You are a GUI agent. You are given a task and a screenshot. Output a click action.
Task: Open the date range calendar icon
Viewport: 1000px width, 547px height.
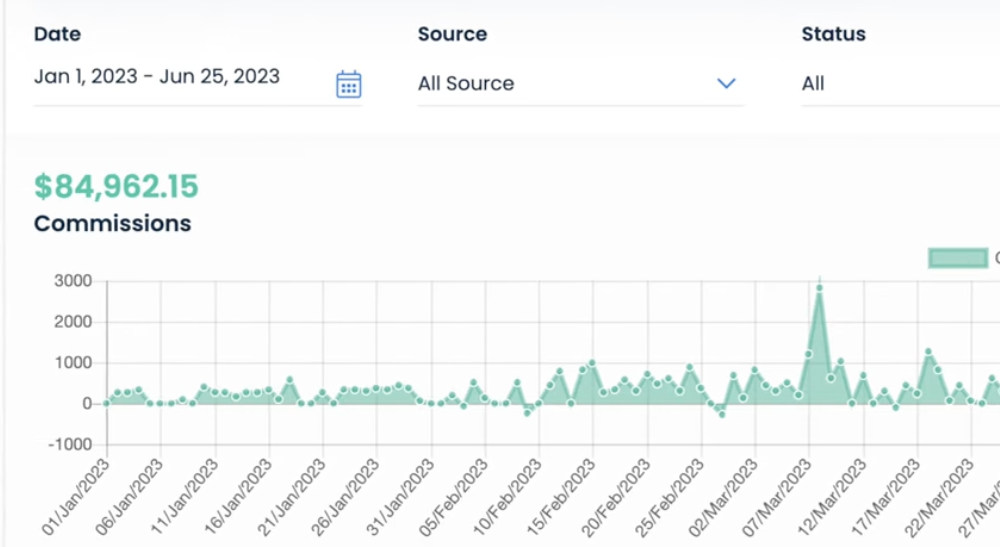(x=349, y=84)
